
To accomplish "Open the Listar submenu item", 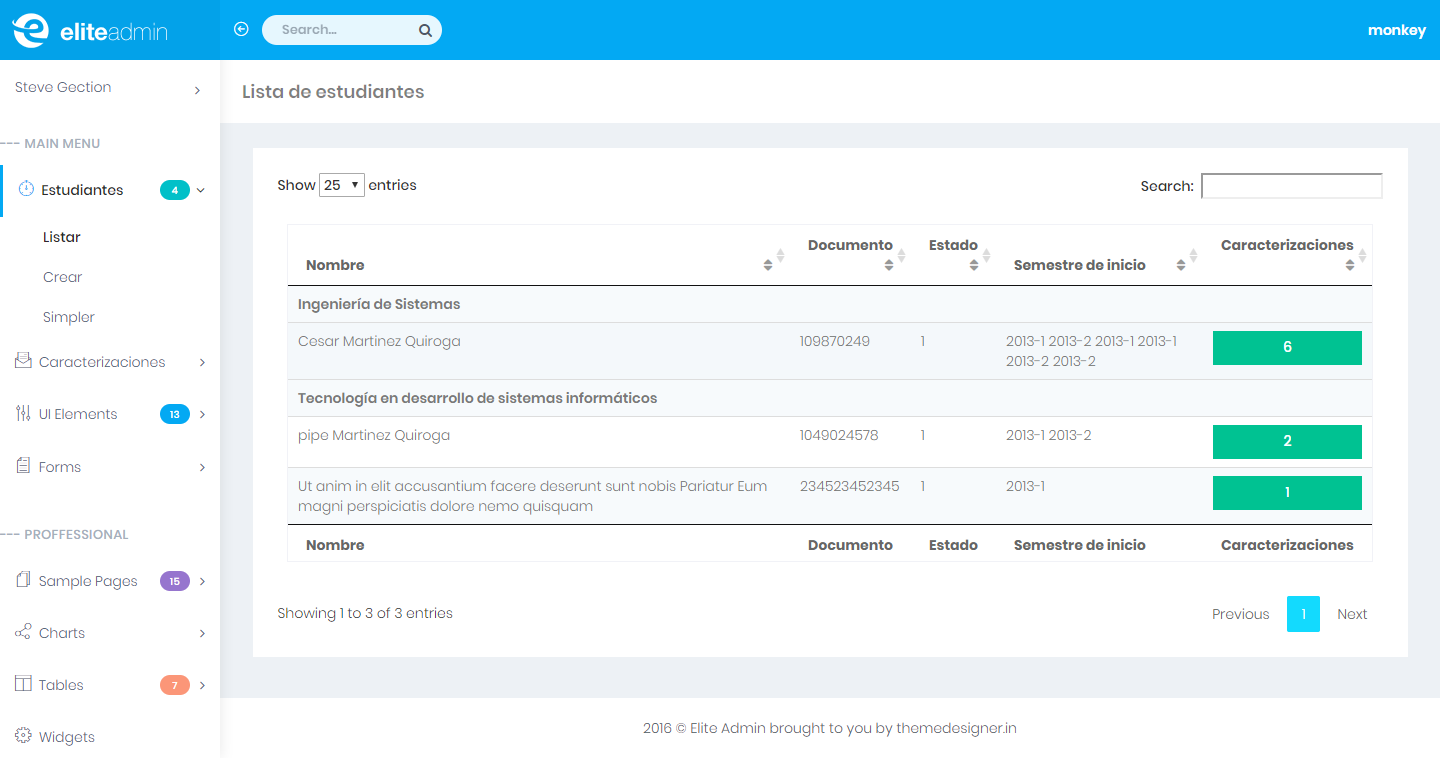I will [x=62, y=237].
